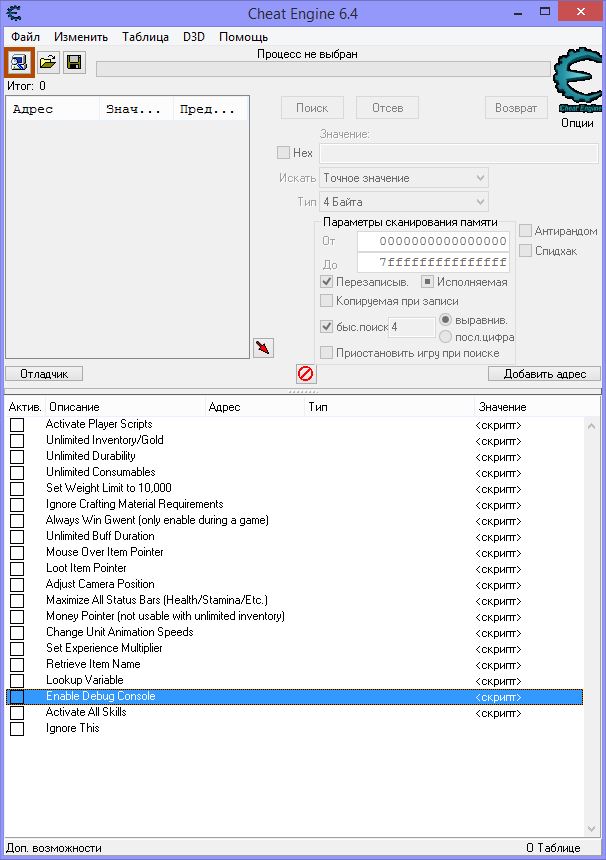606x860 pixels.
Task: Toggle the Антирандом checkbox
Action: click(x=525, y=231)
